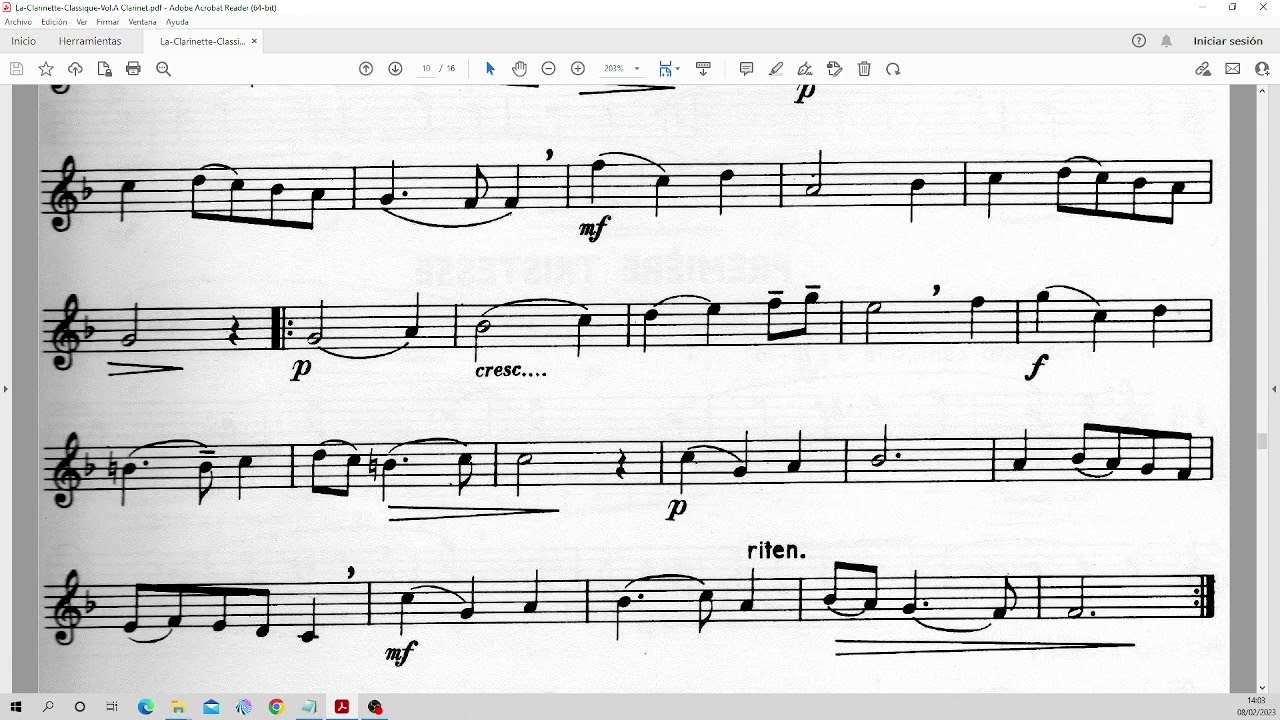1280x720 pixels.
Task: Go to next page arrow
Action: tap(395, 69)
